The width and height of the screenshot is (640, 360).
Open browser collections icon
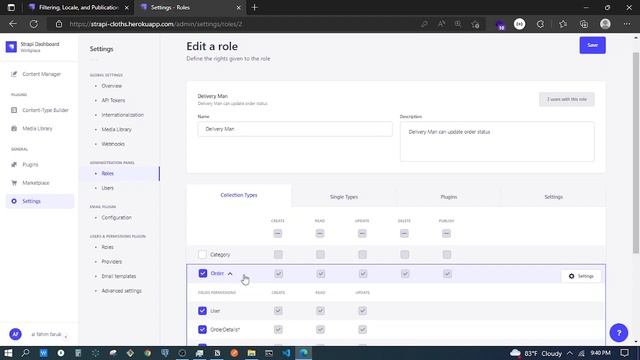pos(584,24)
